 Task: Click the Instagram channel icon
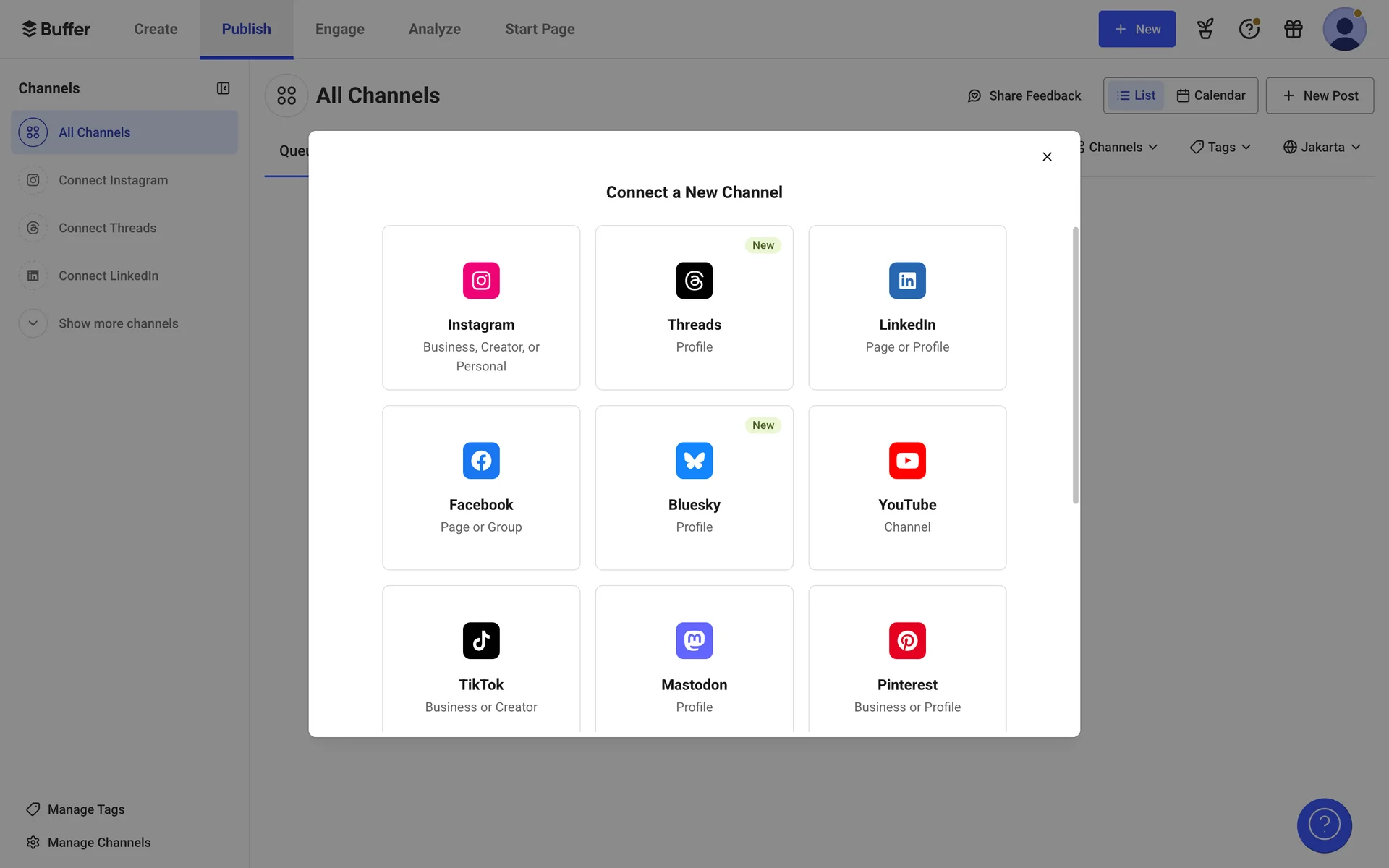(x=481, y=280)
